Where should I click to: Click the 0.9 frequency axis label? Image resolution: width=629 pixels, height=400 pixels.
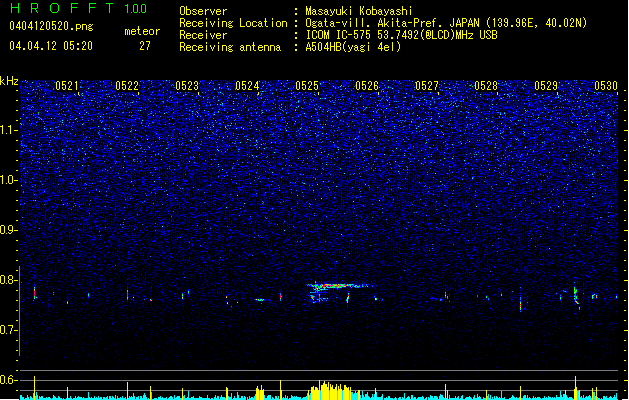tap(9, 230)
